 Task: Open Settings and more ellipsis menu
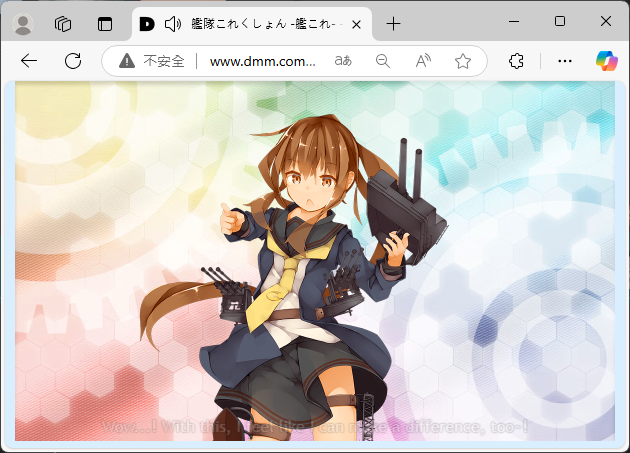click(565, 61)
